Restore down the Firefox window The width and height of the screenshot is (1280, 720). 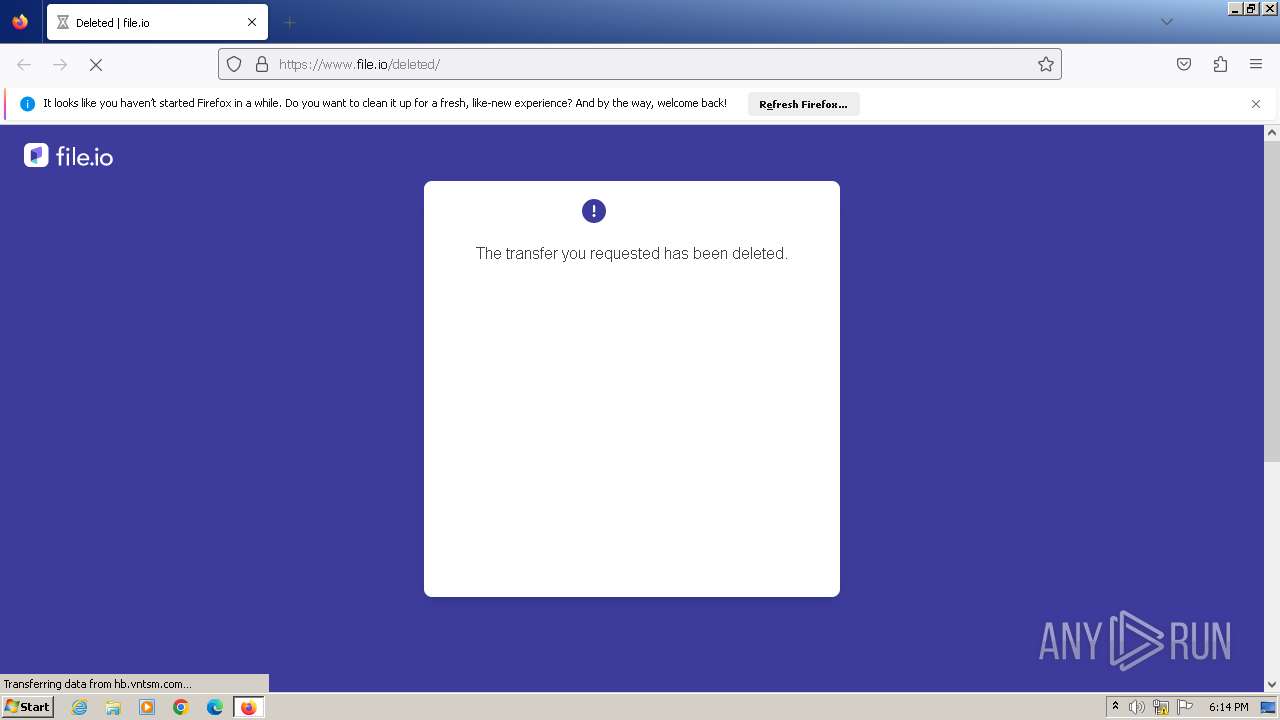1251,8
